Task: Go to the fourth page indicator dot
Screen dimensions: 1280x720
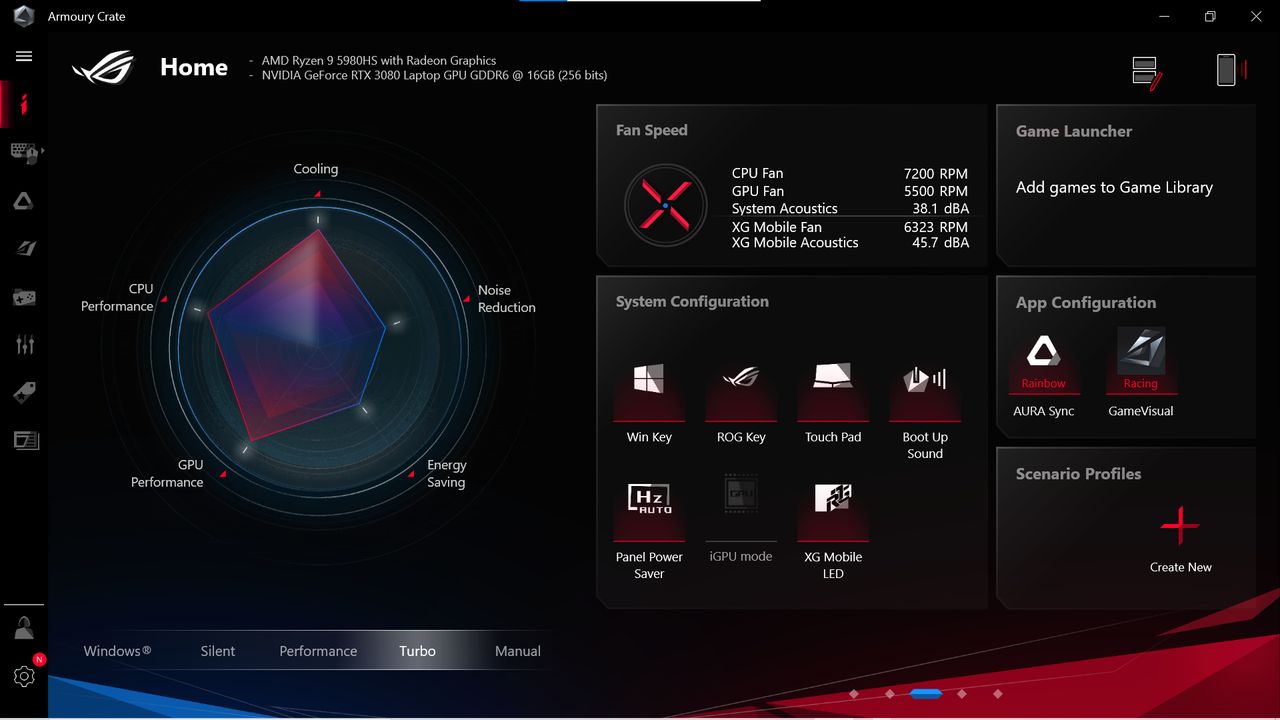Action: (x=962, y=693)
